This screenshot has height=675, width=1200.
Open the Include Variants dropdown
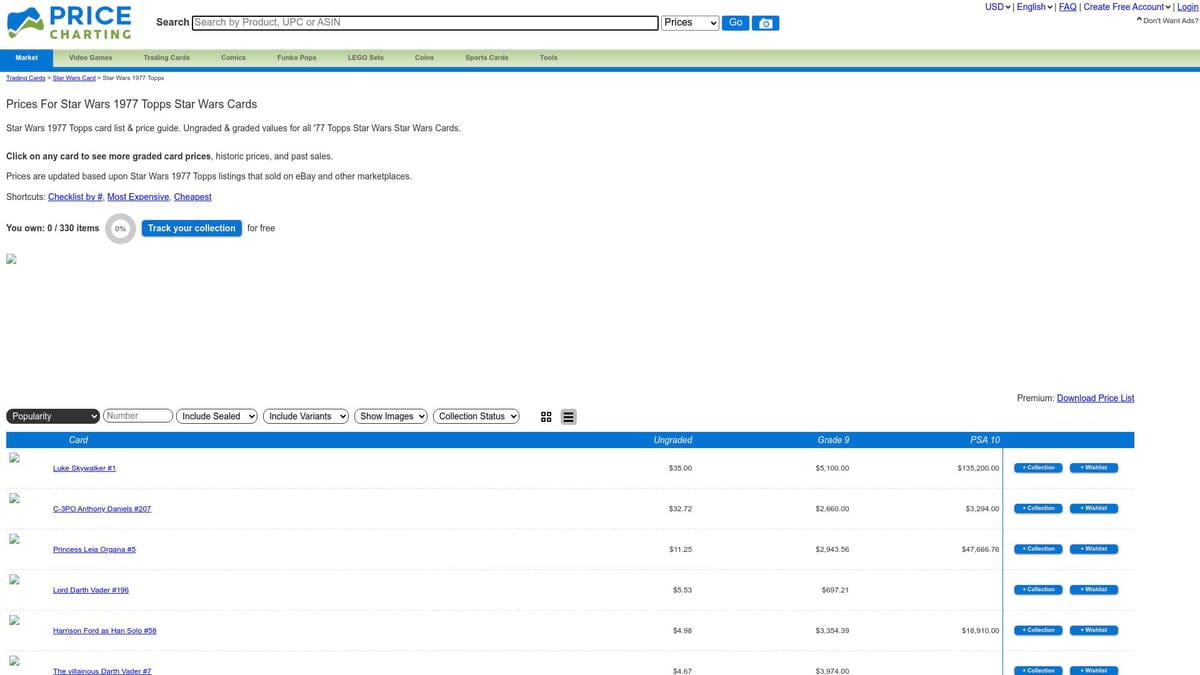pos(306,416)
